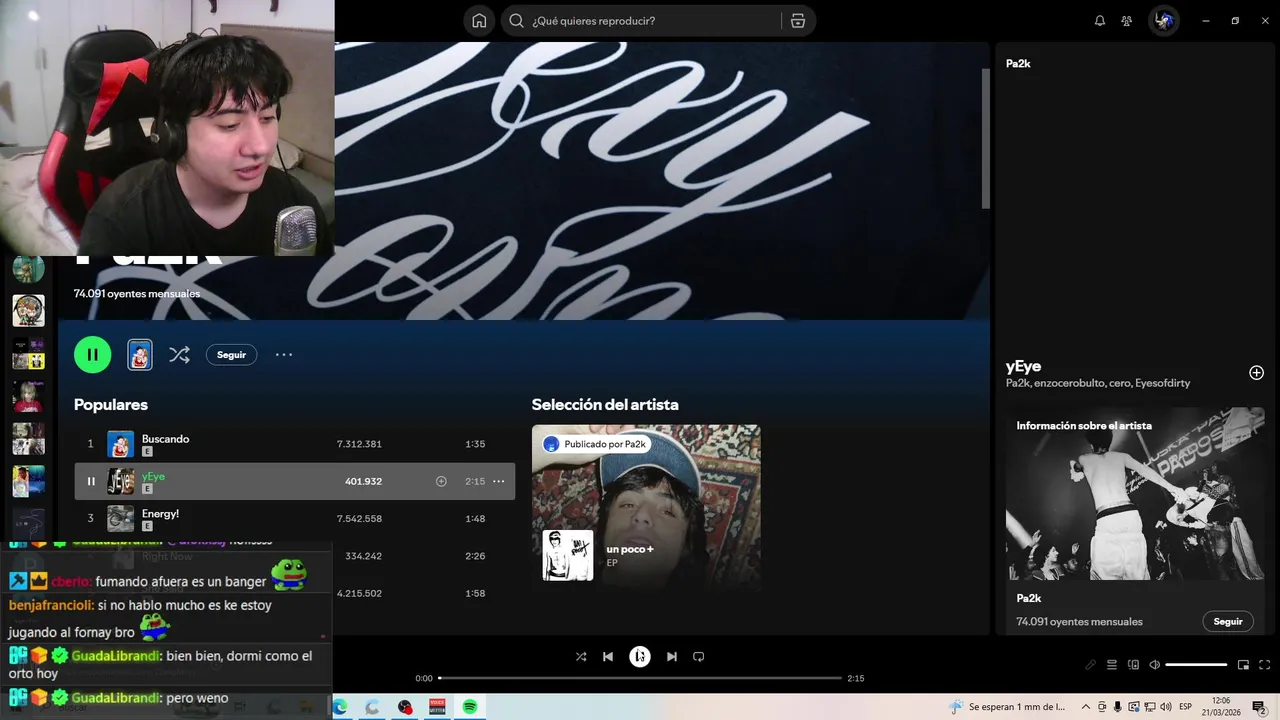1280x720 pixels.
Task: Toggle repeat in the player bar
Action: (x=699, y=657)
